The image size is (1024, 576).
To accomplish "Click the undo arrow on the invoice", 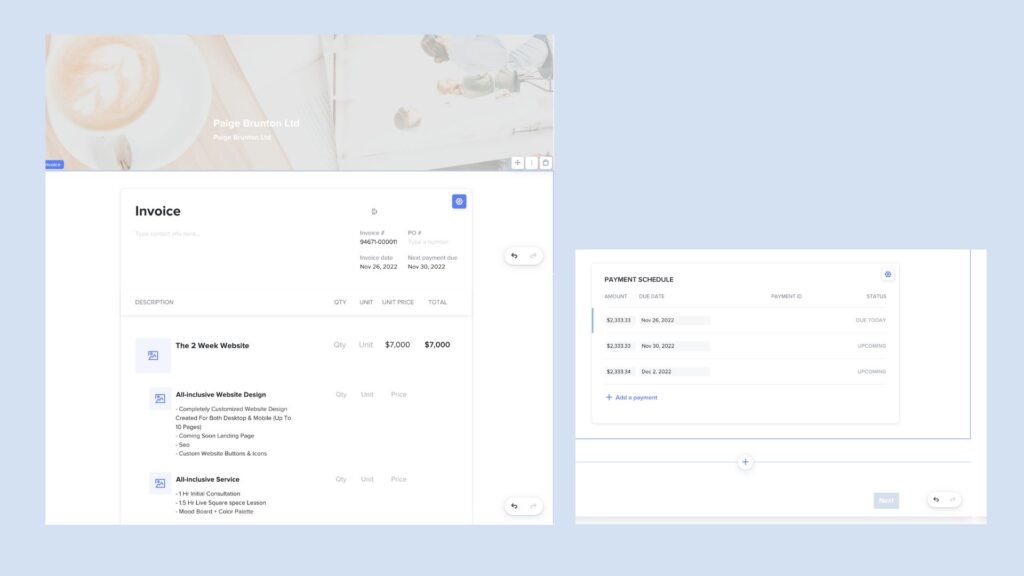I will tap(514, 256).
